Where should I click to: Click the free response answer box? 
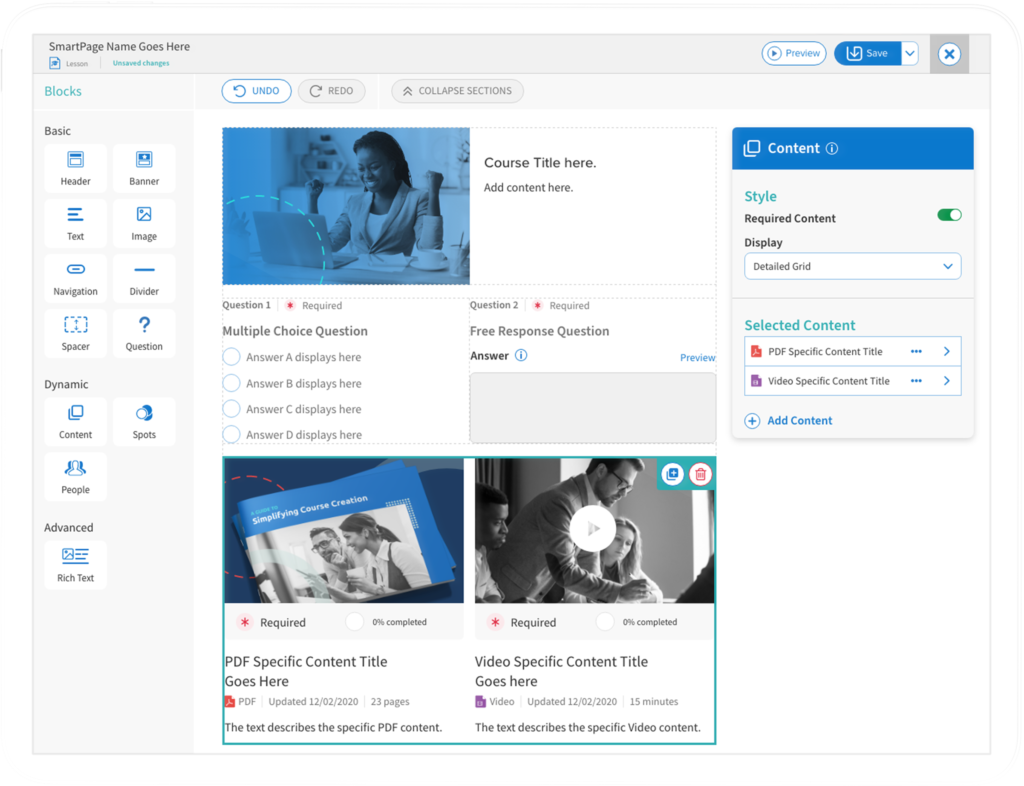pyautogui.click(x=592, y=407)
